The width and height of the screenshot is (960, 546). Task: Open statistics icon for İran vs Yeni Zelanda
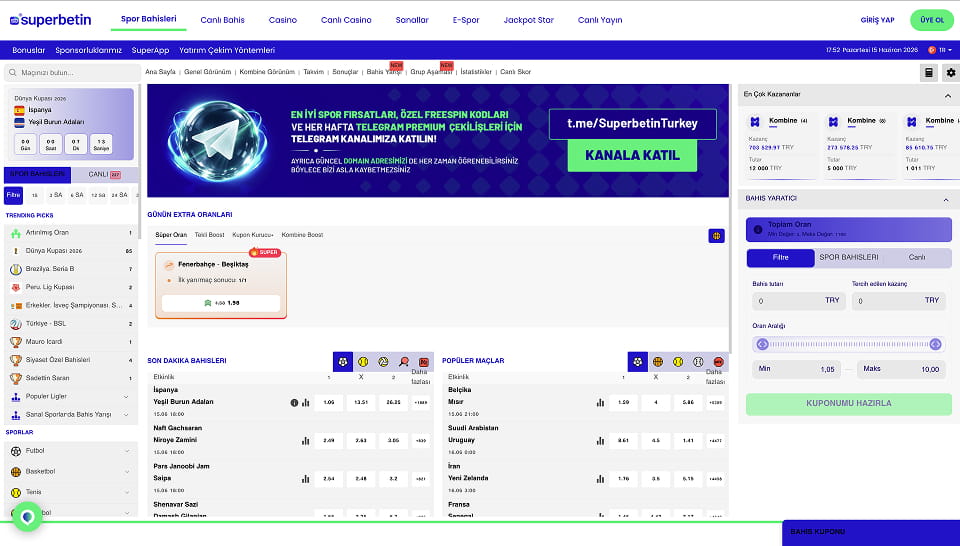click(600, 479)
